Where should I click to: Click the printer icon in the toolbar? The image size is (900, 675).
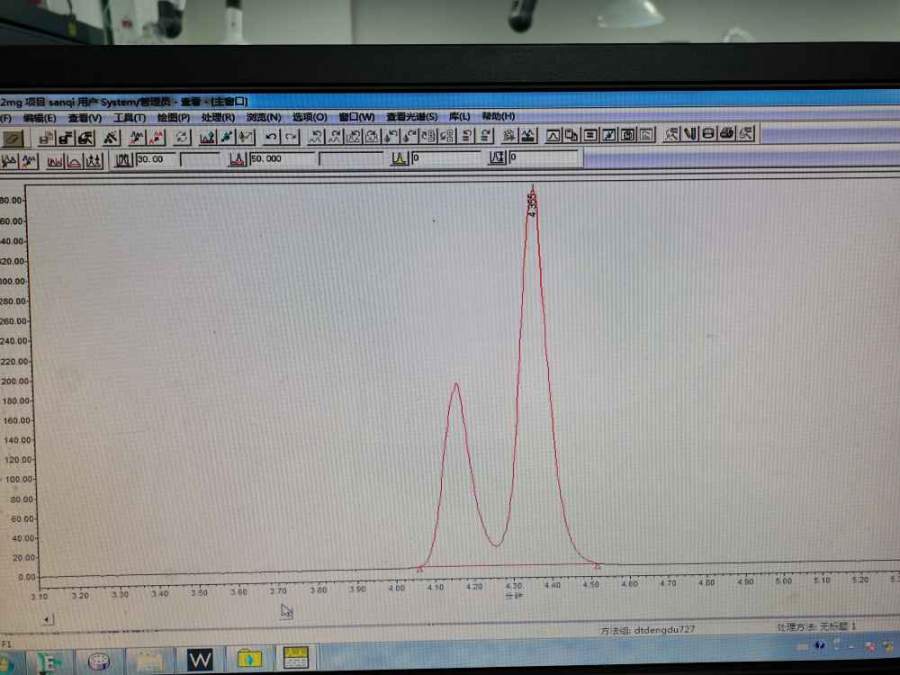(x=727, y=134)
